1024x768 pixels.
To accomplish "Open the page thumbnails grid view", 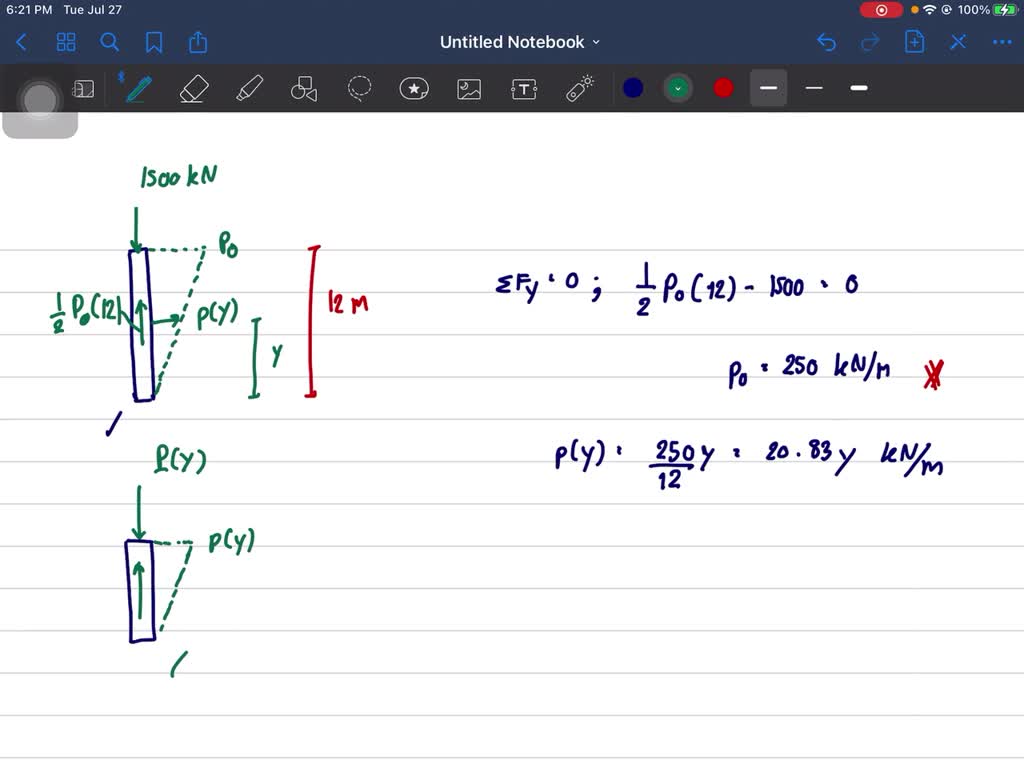I will tap(66, 42).
